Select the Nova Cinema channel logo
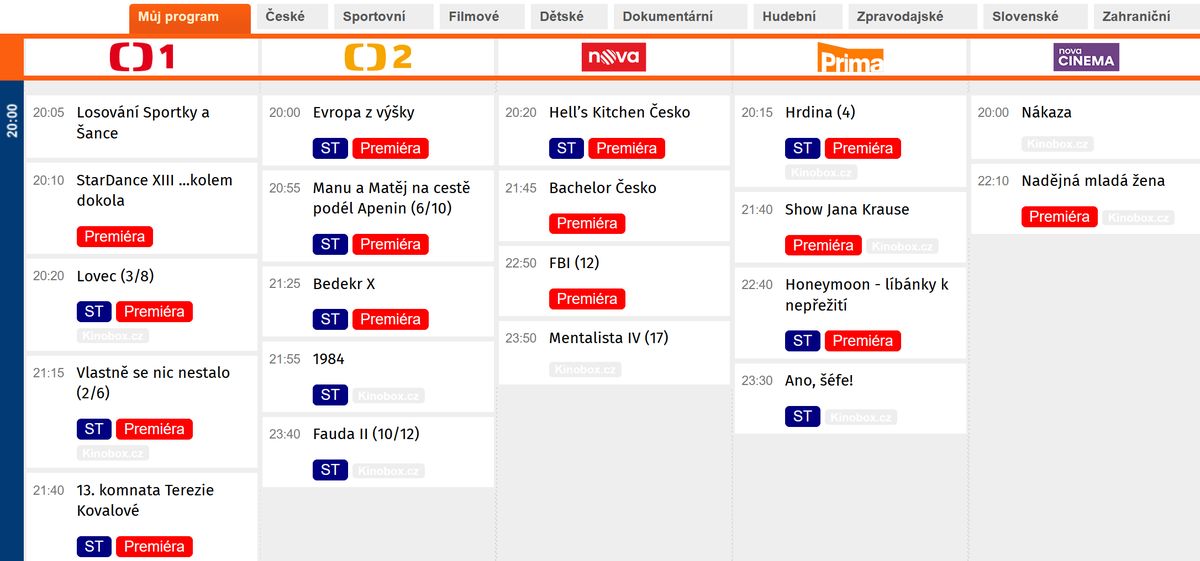 [x=1086, y=57]
